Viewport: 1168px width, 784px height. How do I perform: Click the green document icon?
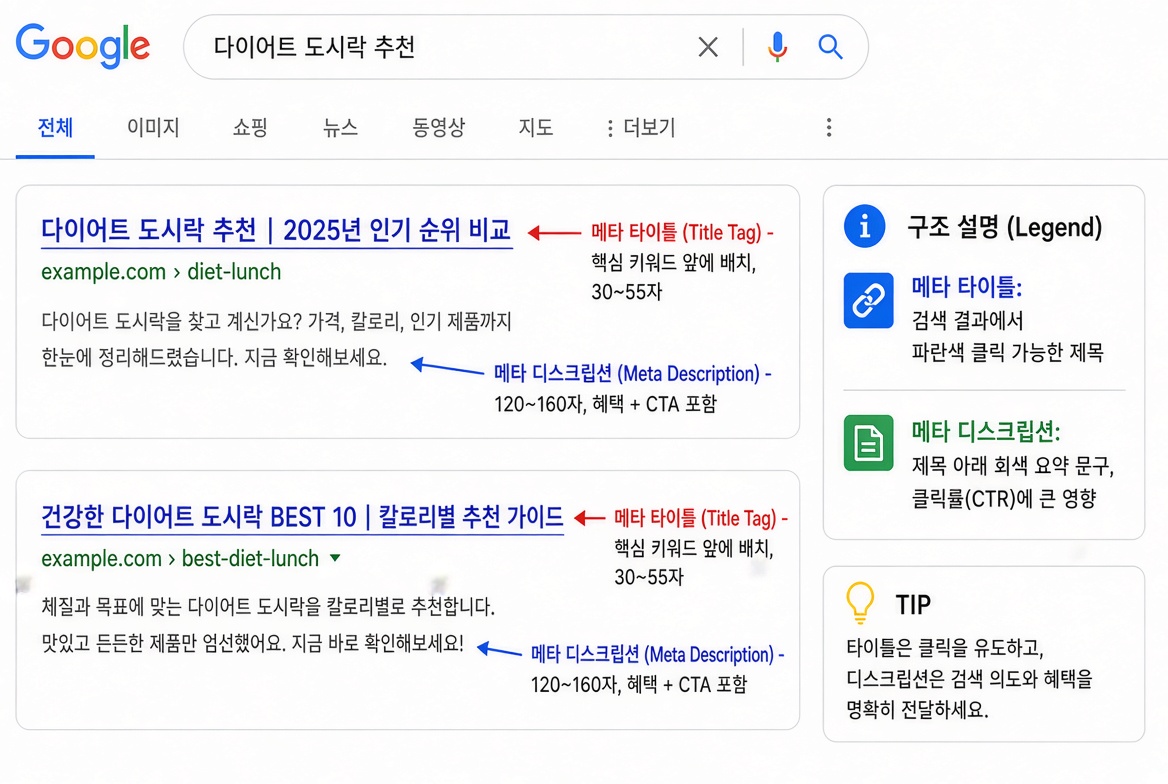pos(869,443)
